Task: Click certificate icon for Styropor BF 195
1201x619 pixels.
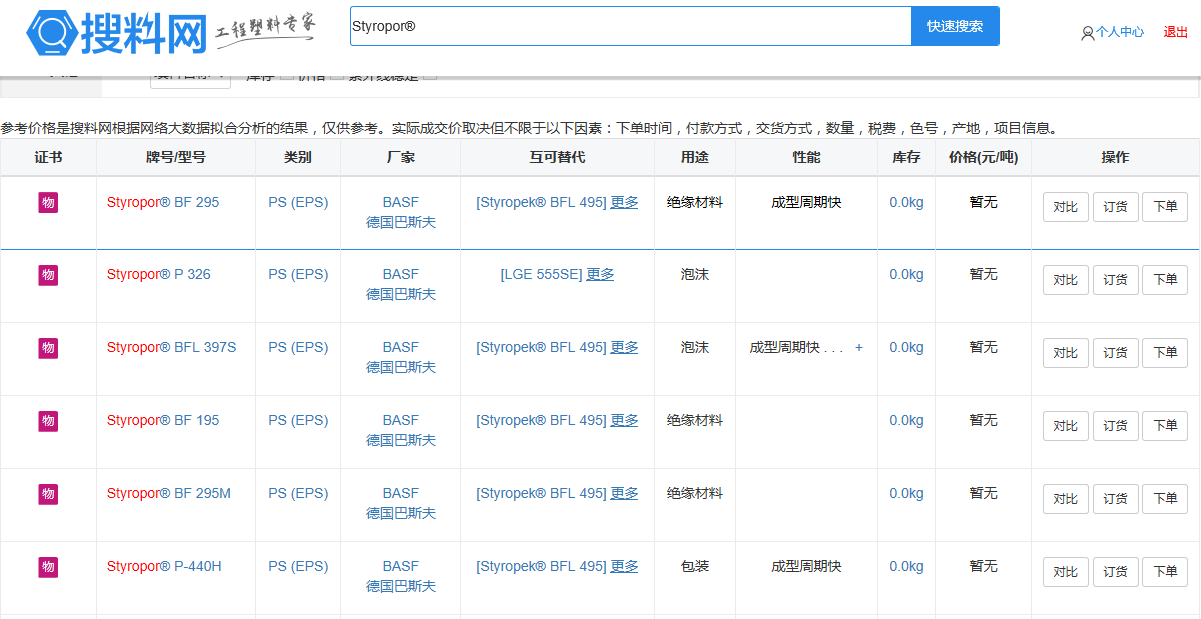Action: coord(48,421)
